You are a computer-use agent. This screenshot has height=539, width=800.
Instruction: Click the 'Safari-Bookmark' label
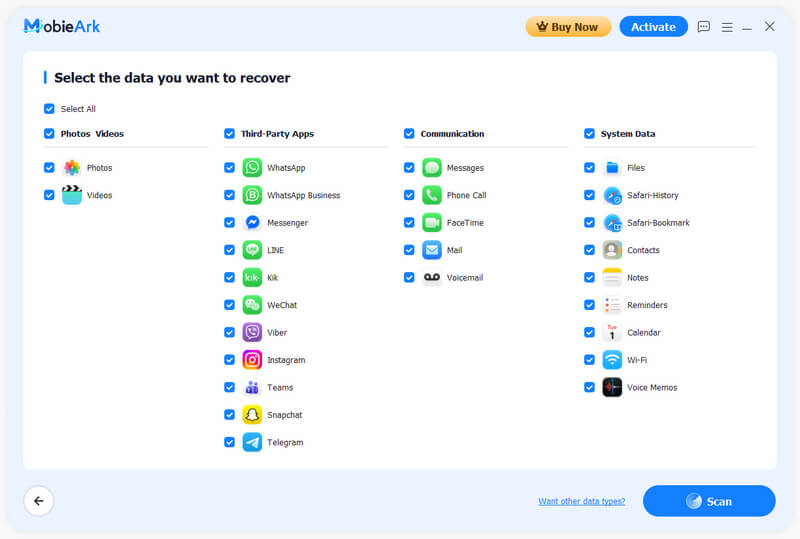click(658, 223)
